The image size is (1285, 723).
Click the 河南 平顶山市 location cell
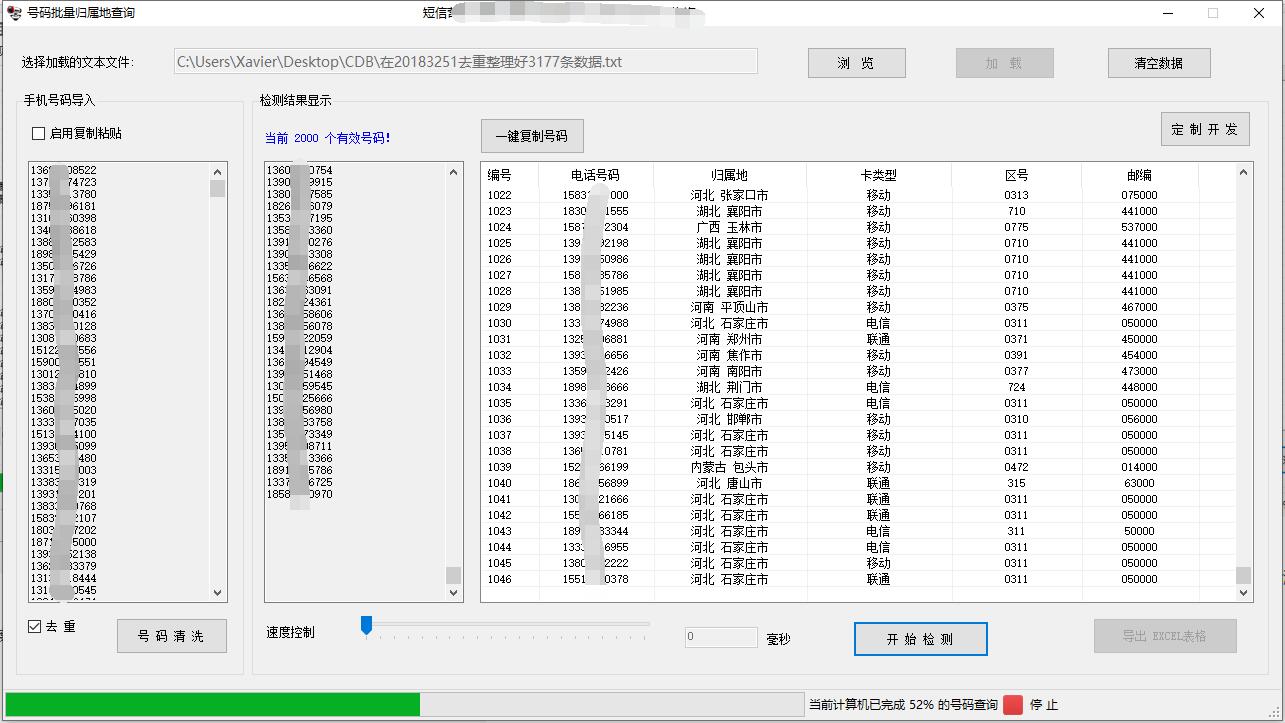(730, 307)
